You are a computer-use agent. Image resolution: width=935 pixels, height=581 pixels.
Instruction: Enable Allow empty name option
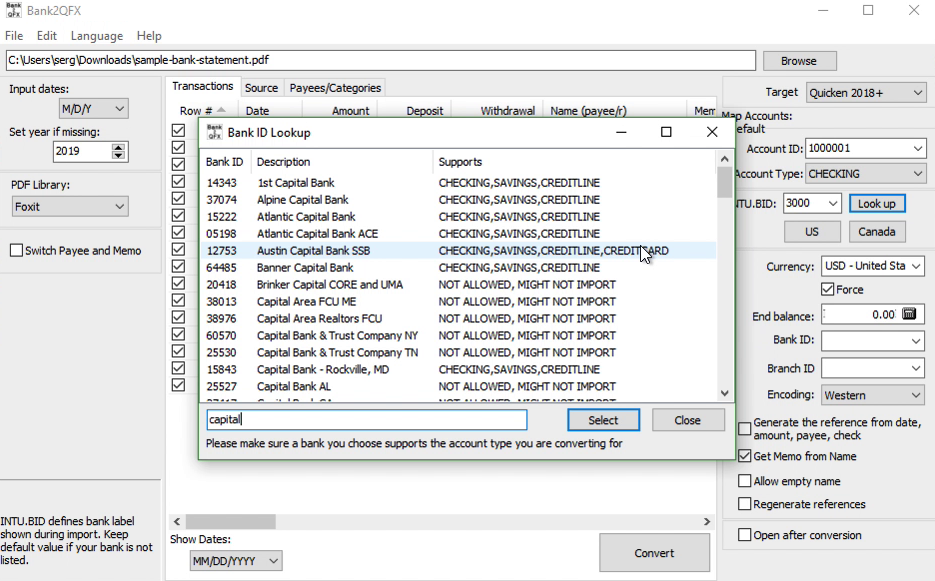745,481
